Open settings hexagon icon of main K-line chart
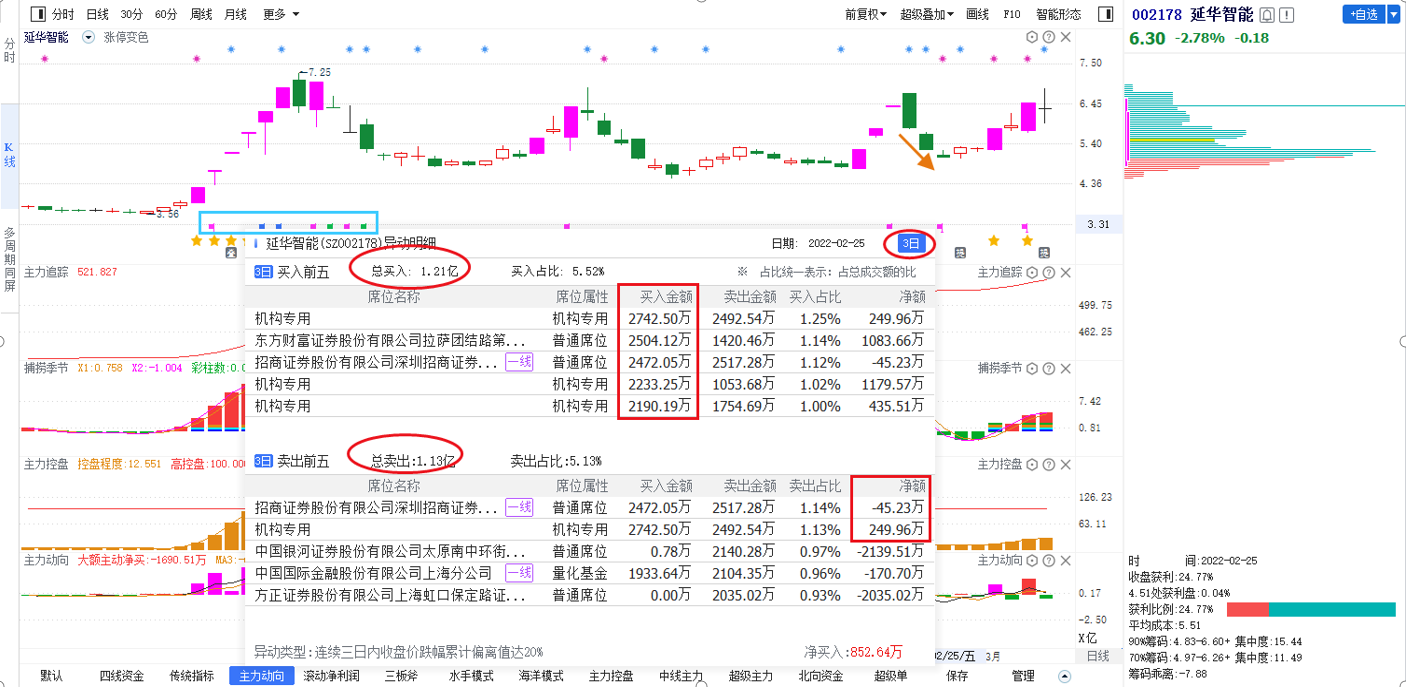This screenshot has height=687, width=1406. pyautogui.click(x=1032, y=37)
